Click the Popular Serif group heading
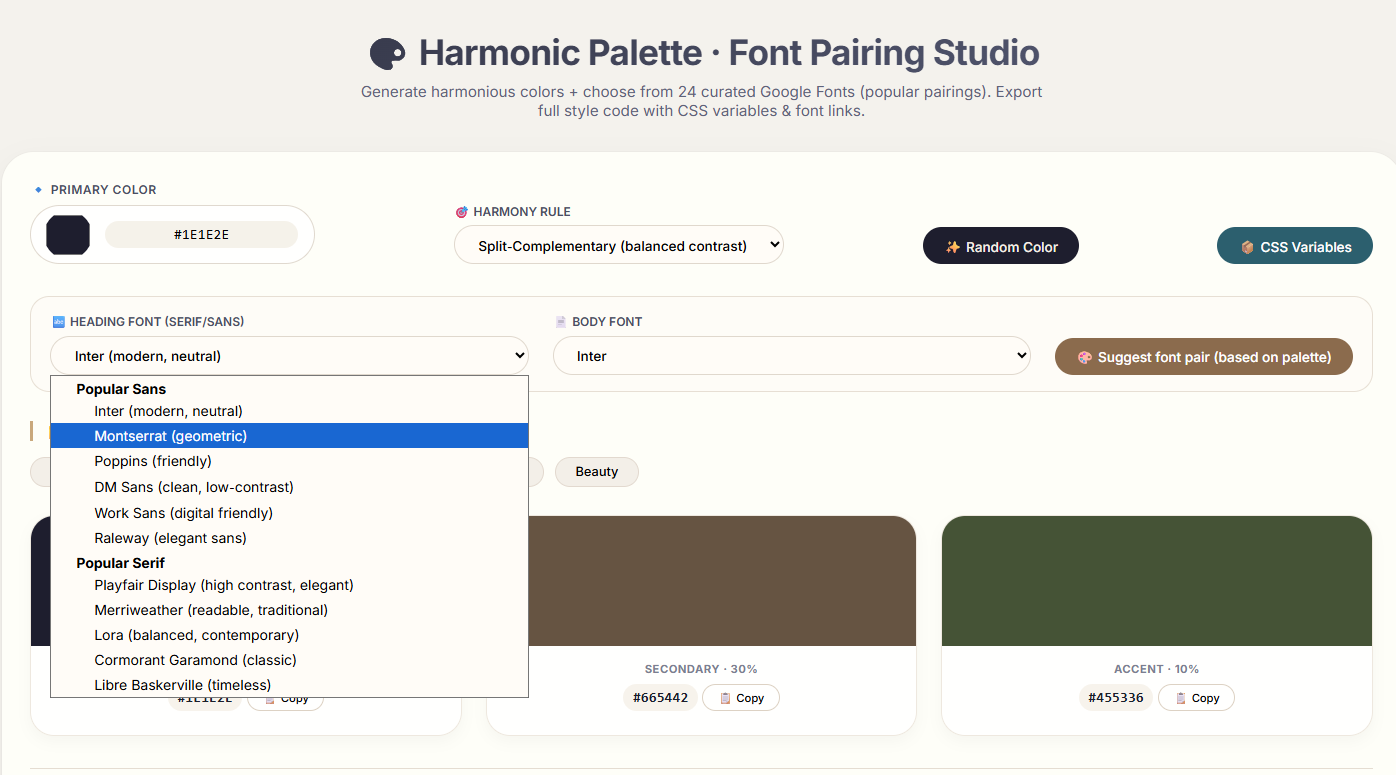Image resolution: width=1396 pixels, height=775 pixels. pyautogui.click(x=120, y=563)
